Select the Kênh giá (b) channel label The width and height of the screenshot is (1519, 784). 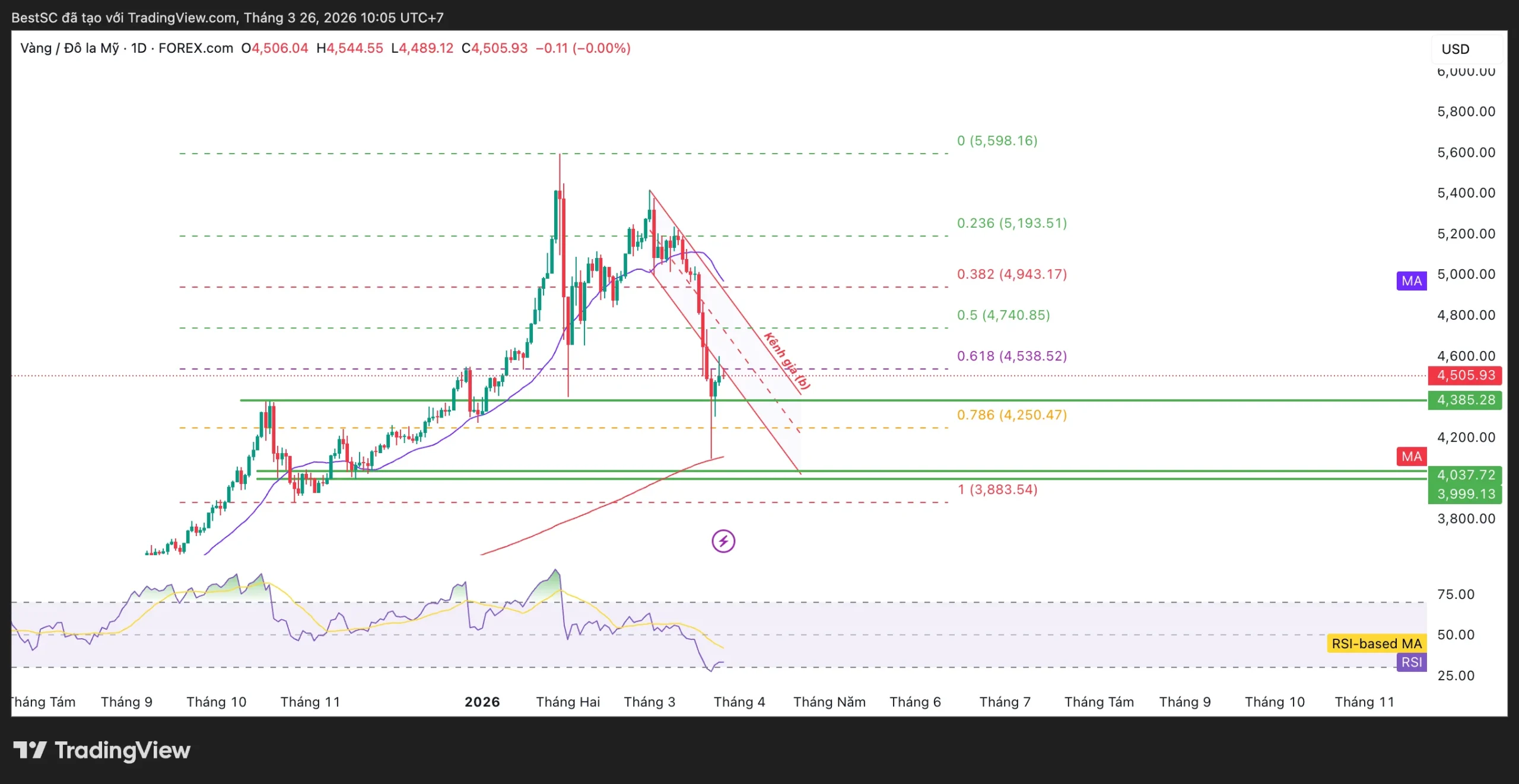click(x=786, y=361)
